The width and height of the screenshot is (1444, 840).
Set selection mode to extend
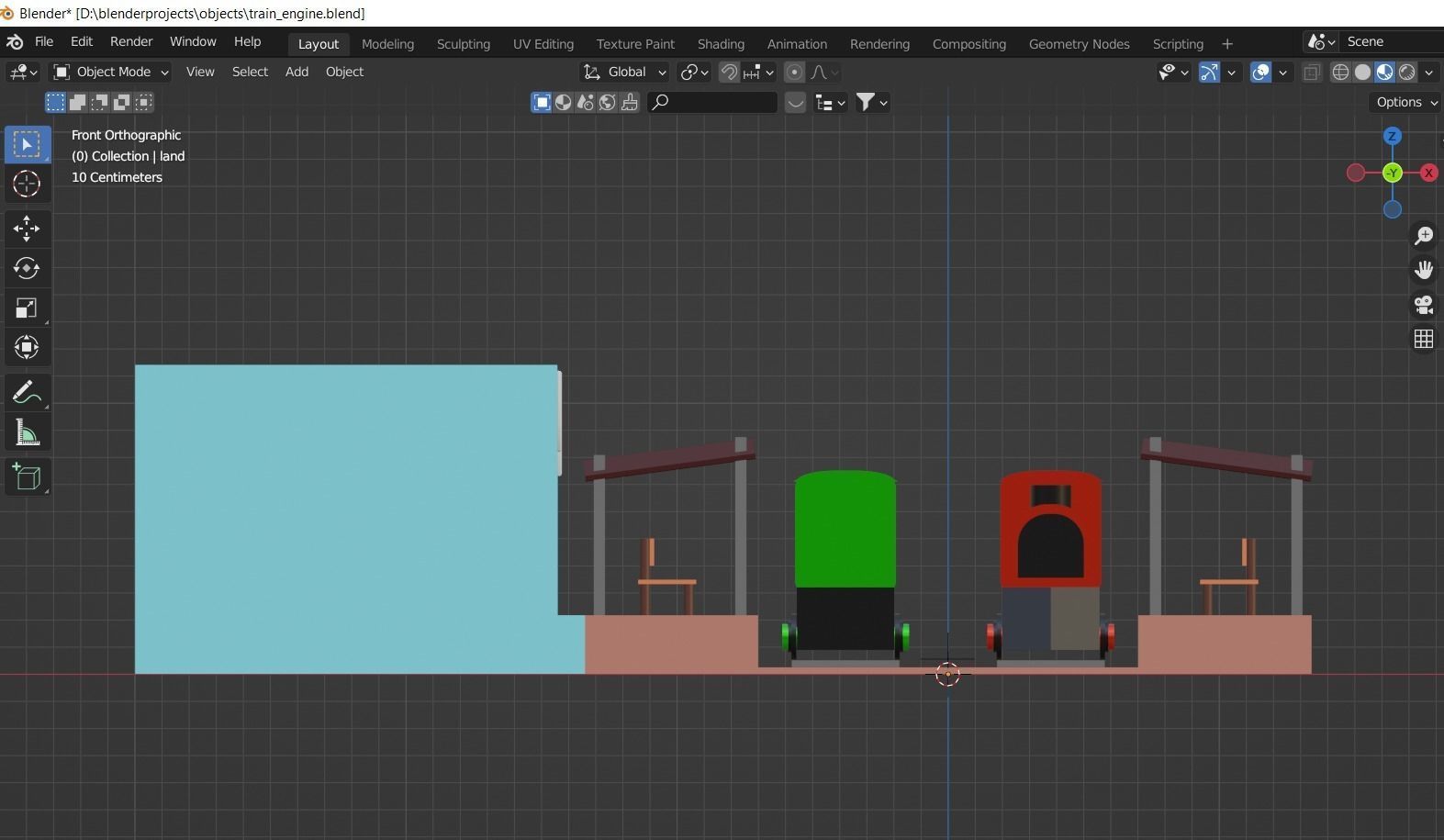click(78, 102)
